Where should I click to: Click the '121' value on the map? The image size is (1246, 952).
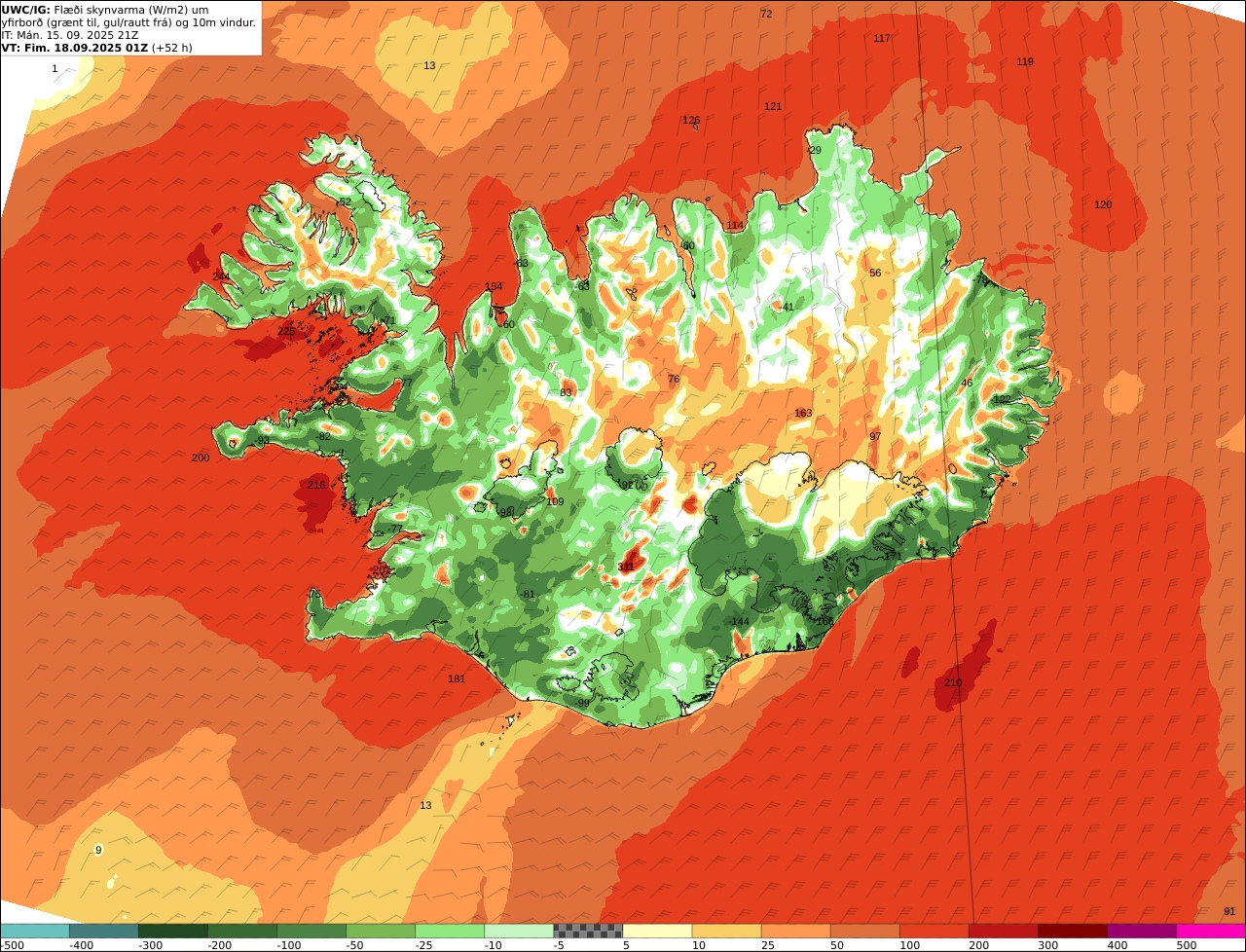coord(773,107)
